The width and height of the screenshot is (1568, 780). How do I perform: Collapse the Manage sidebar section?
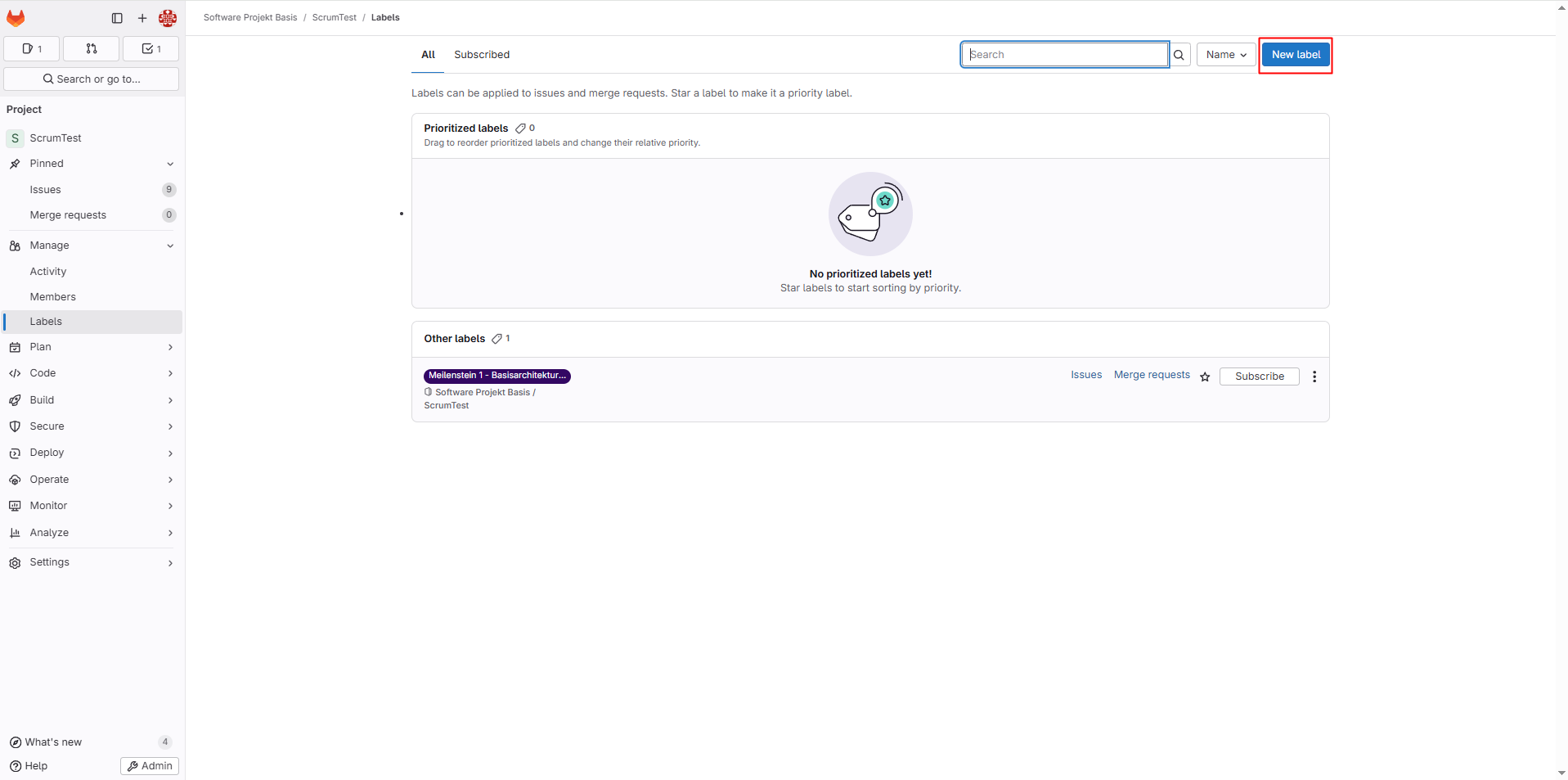coord(92,246)
